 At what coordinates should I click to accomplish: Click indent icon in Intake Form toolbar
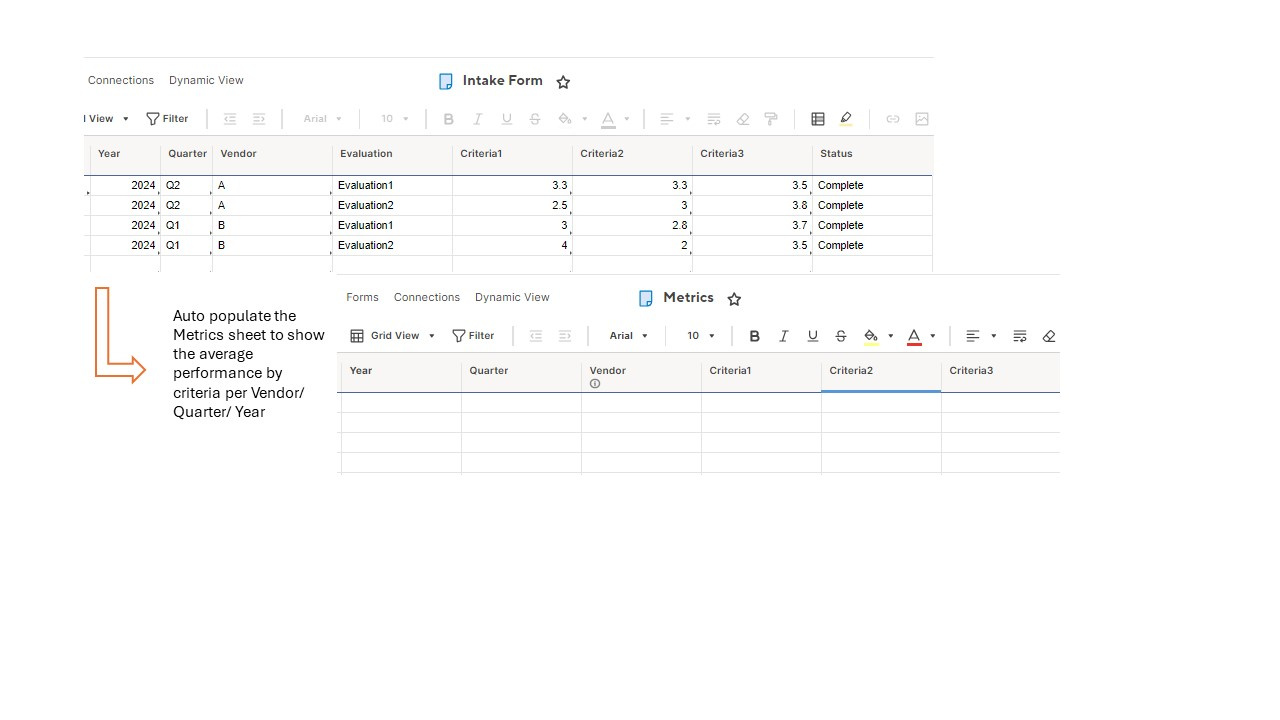259,119
